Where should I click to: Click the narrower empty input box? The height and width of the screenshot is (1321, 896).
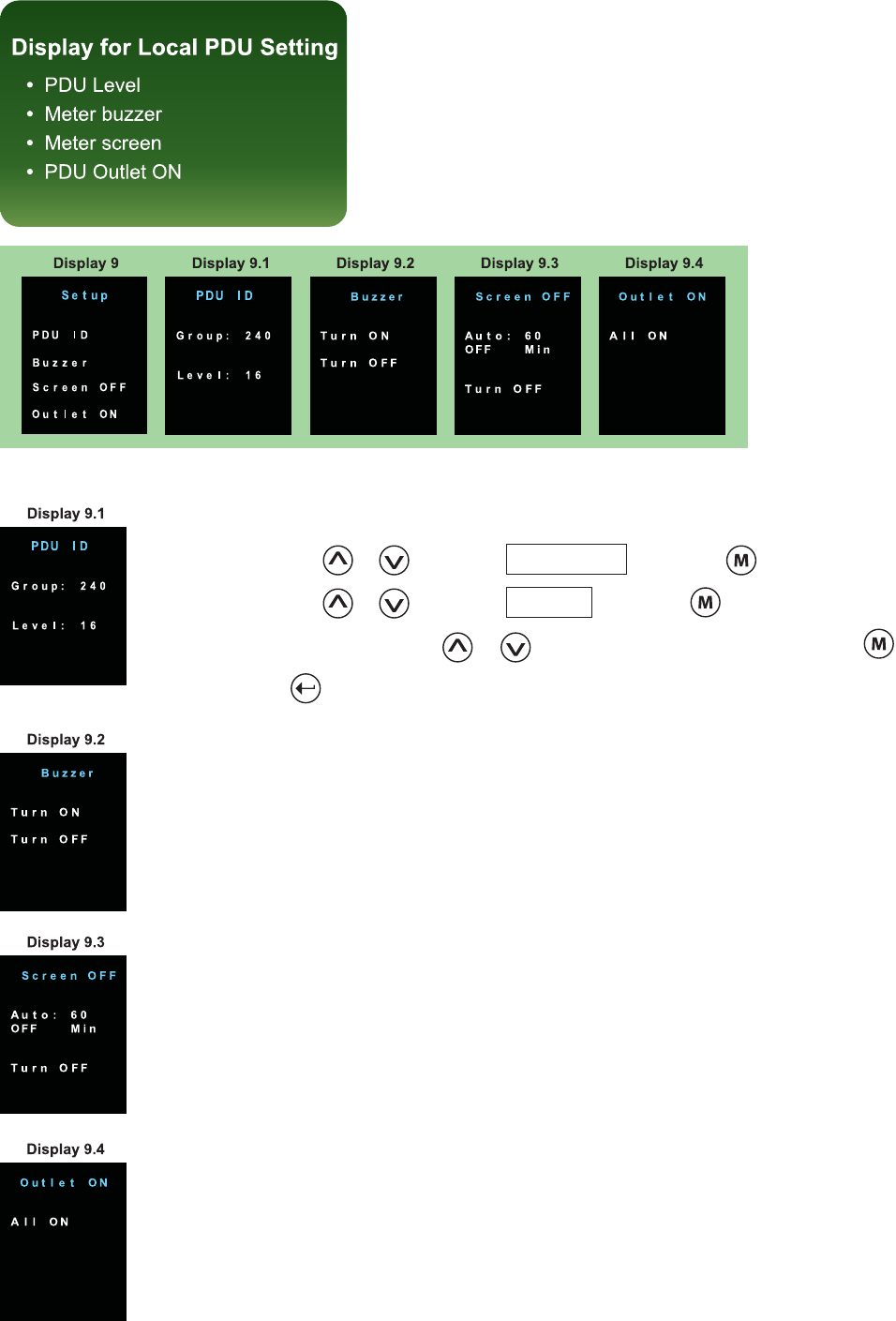coord(548,603)
